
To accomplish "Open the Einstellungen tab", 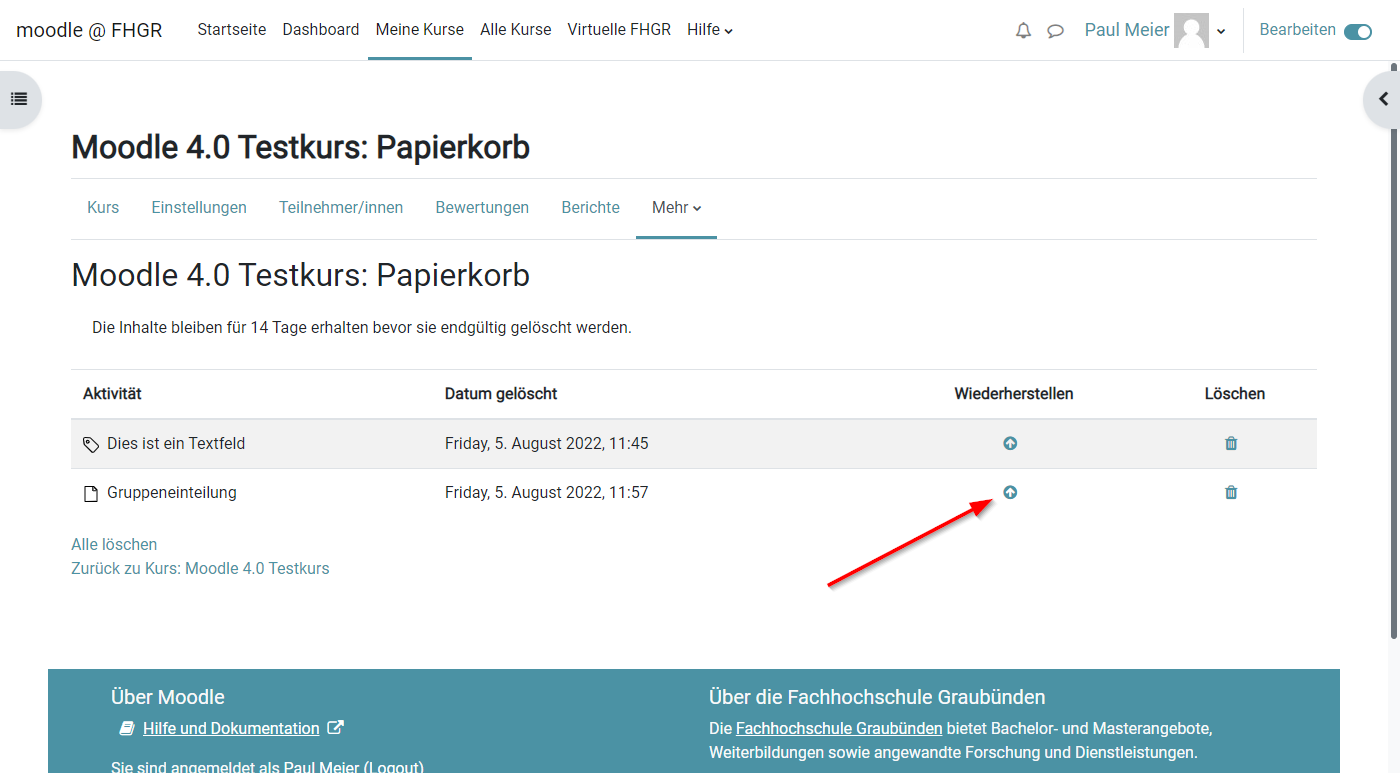I will pos(199,208).
